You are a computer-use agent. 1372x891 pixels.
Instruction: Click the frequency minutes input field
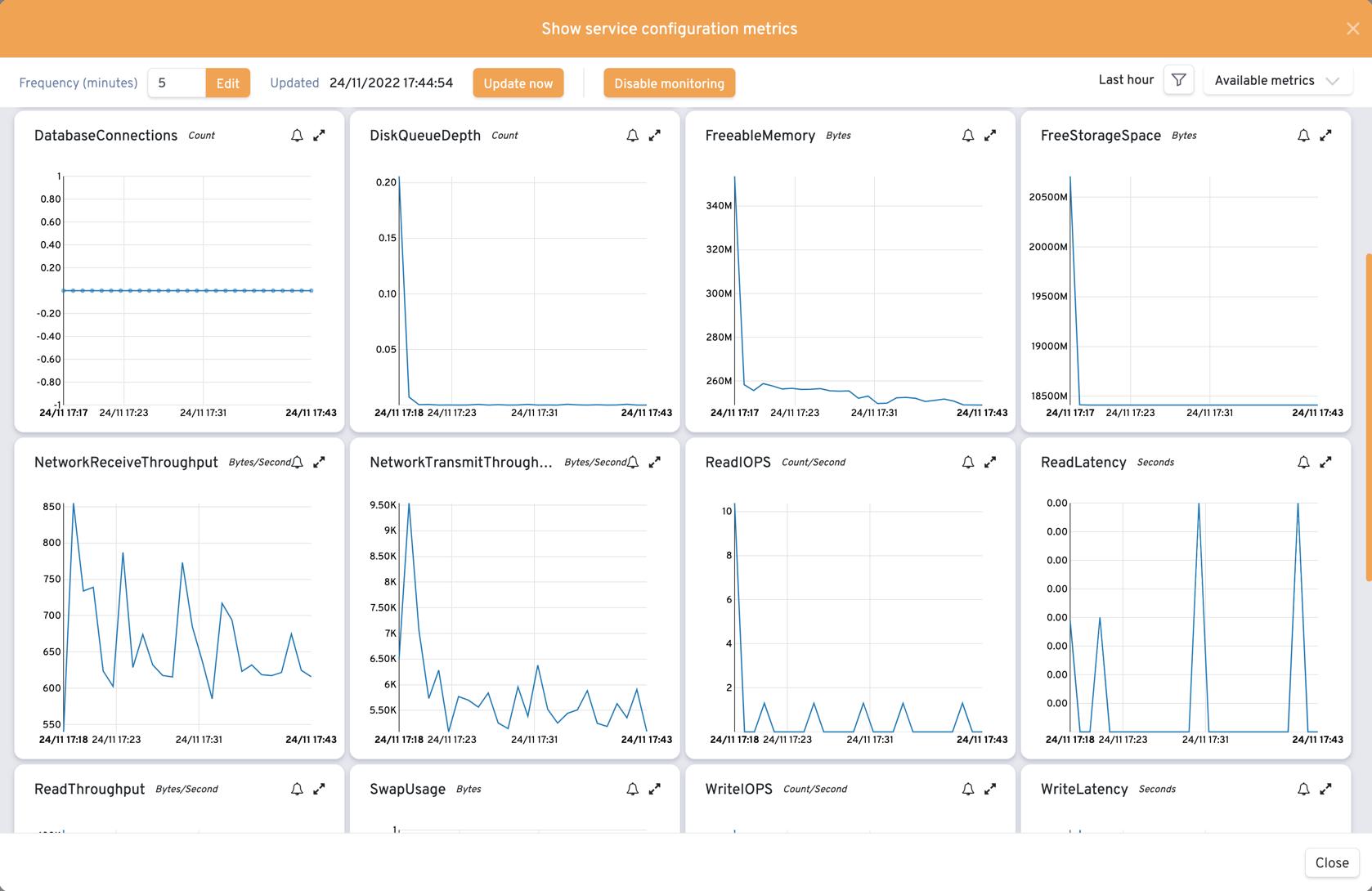[x=177, y=83]
